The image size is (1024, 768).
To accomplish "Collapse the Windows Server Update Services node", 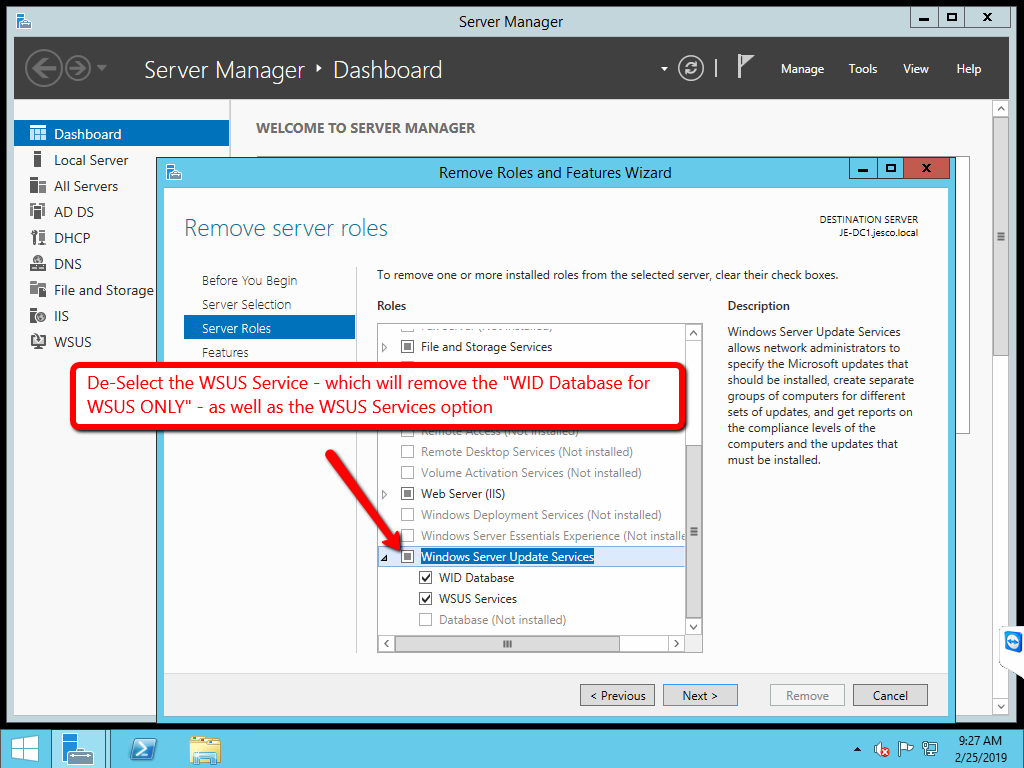I will 384,556.
